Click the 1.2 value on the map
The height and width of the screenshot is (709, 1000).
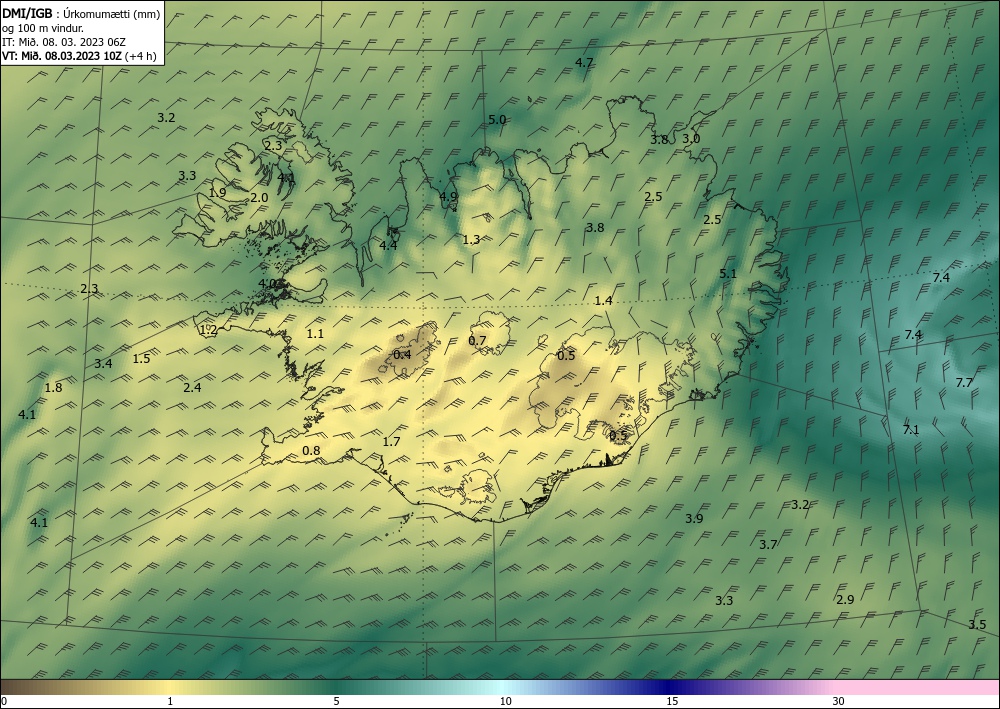click(x=209, y=330)
